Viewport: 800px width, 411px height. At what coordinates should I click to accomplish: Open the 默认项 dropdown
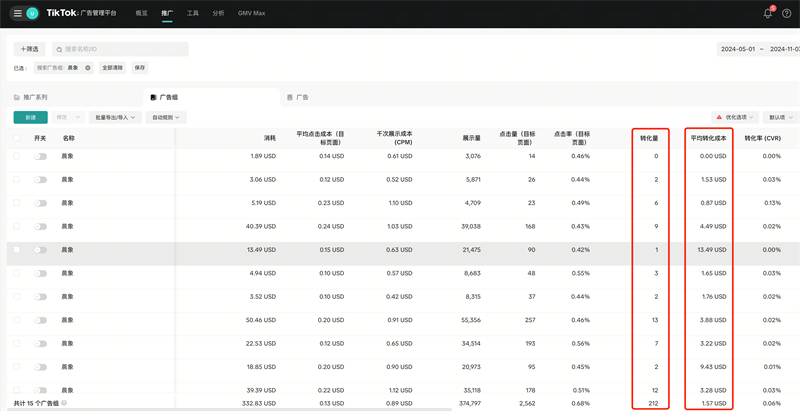tap(781, 117)
